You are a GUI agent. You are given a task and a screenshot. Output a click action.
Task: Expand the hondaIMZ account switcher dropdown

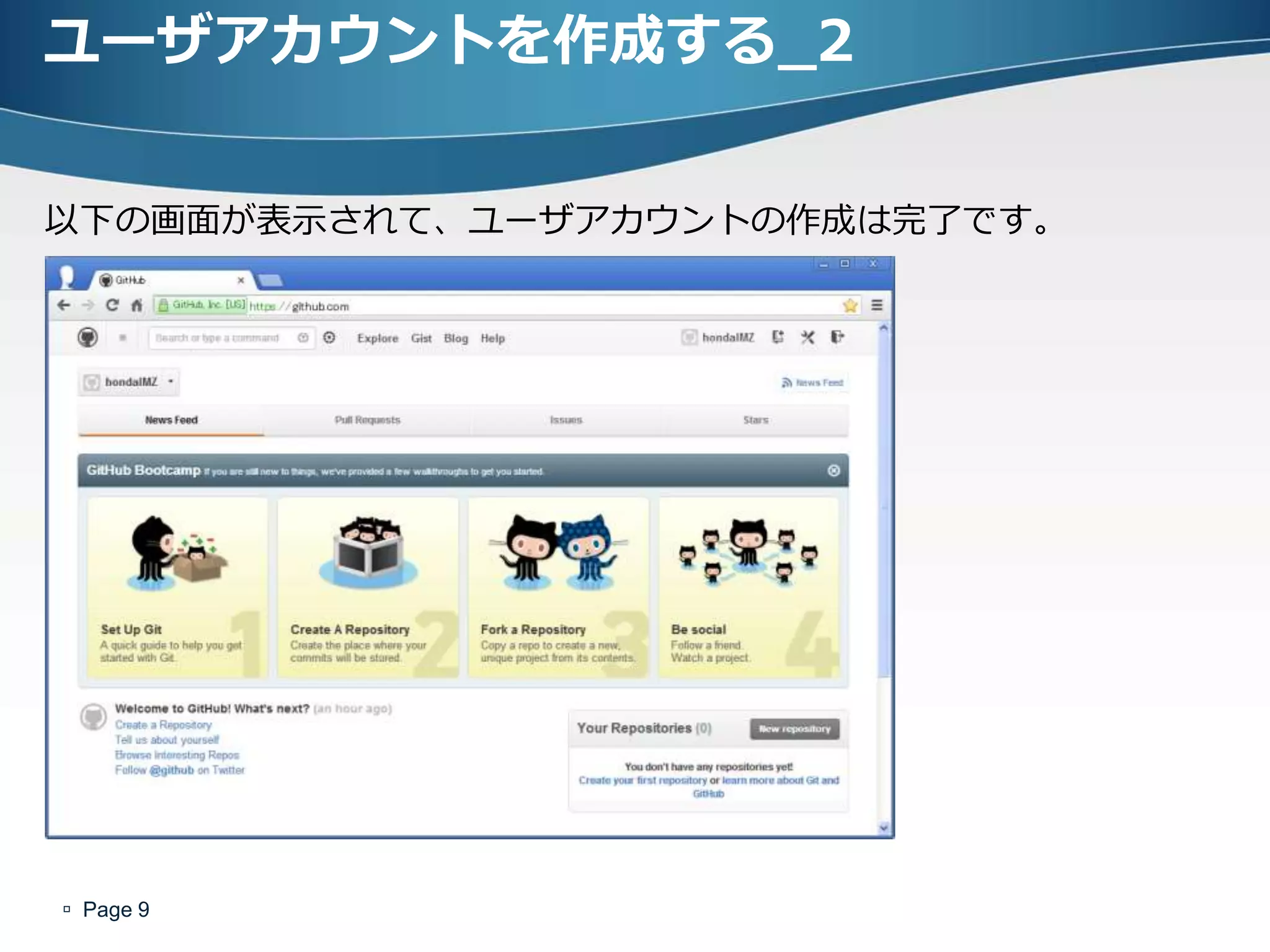coord(129,382)
